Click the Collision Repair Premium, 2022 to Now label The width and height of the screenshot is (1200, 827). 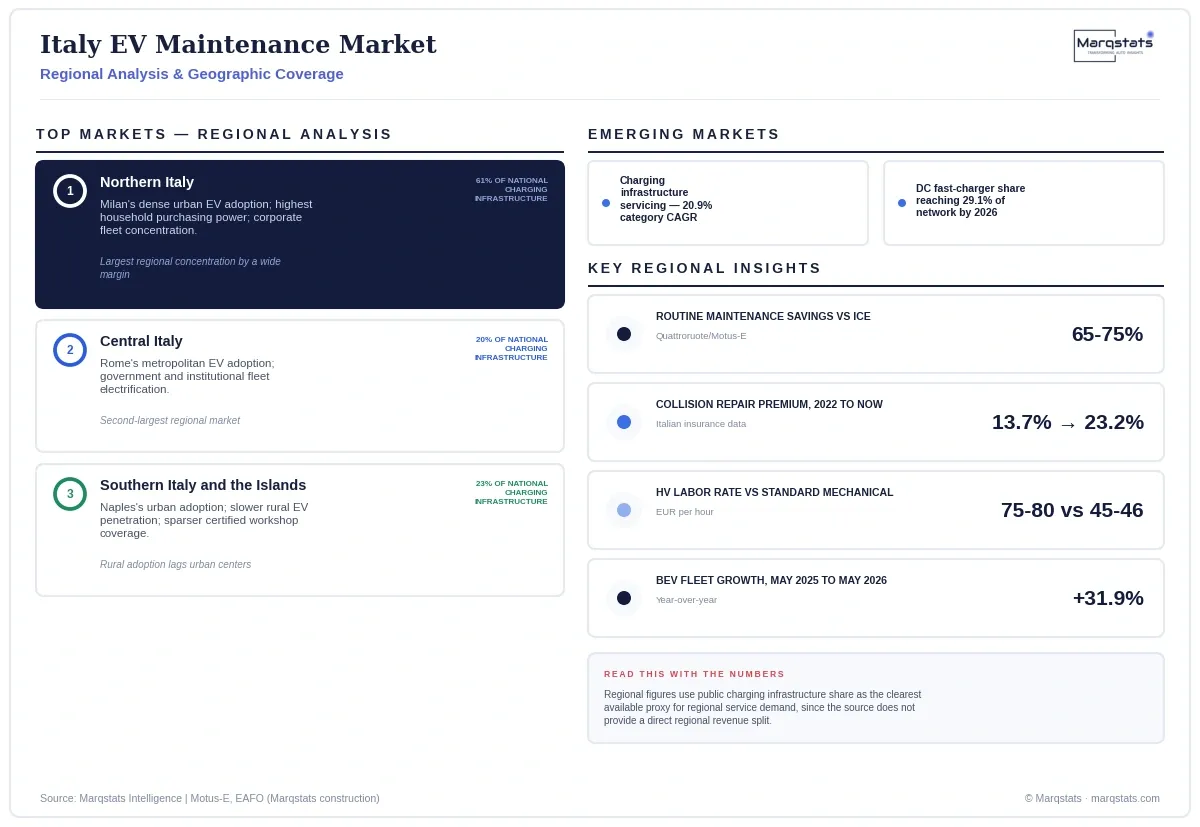pyautogui.click(x=769, y=404)
